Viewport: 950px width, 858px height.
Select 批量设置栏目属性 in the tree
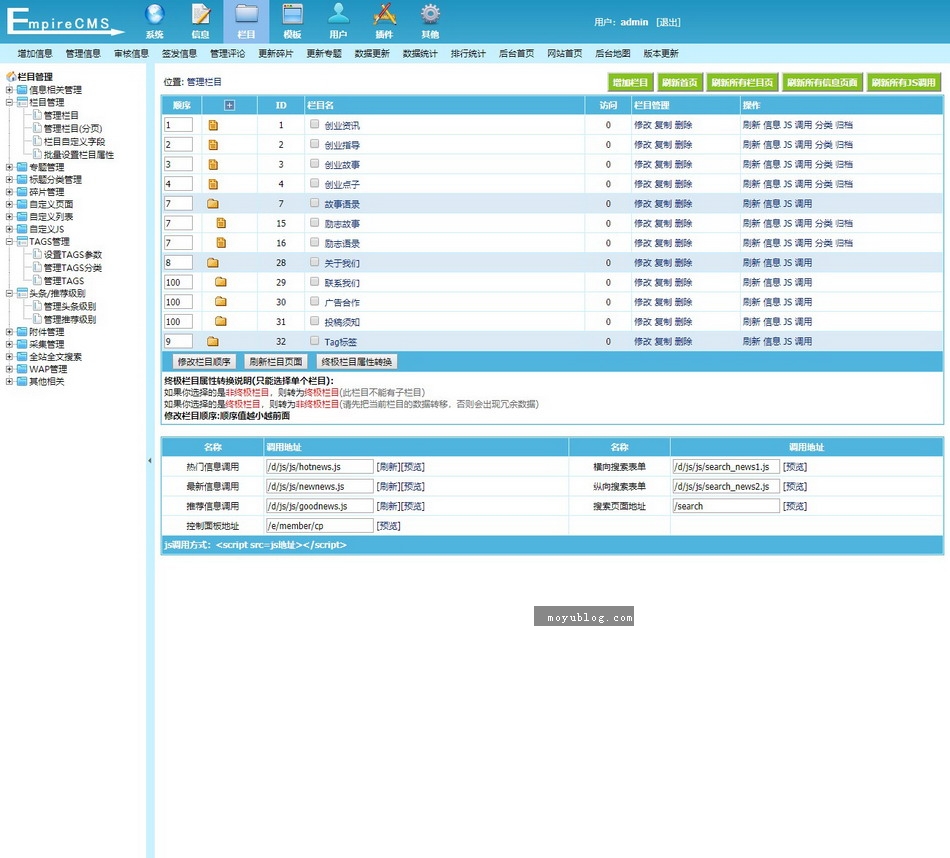pos(79,155)
